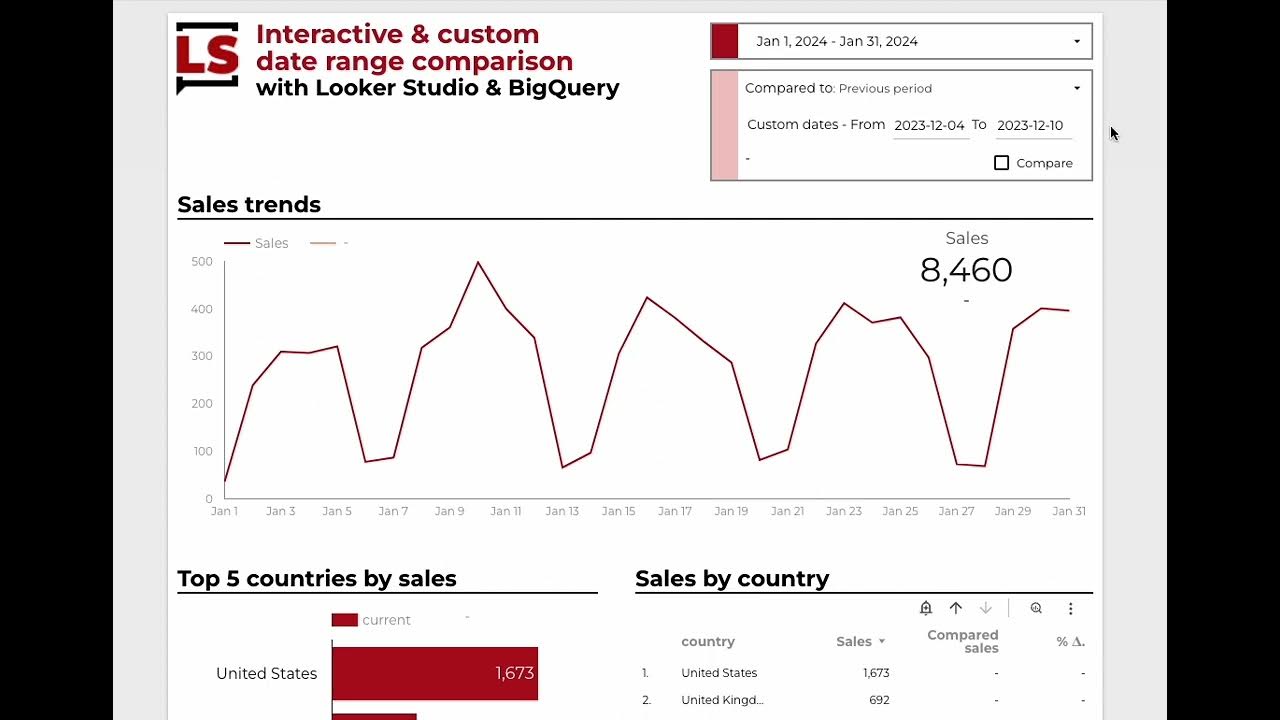Click the Jan 15 x-axis label

[x=618, y=511]
